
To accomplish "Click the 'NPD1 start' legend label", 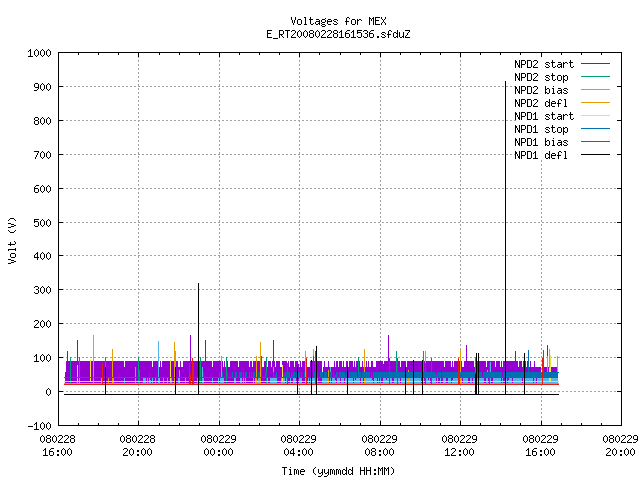I will pos(544,116).
